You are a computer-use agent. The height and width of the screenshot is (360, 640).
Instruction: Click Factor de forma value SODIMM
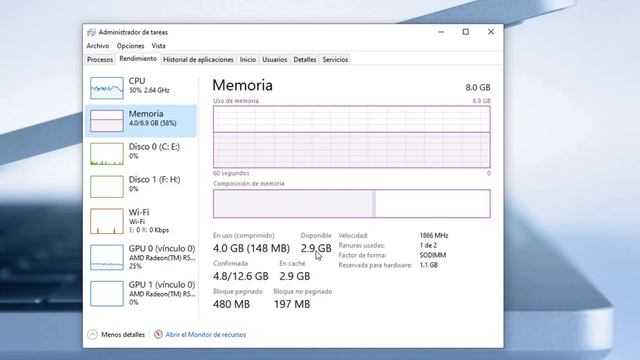pyautogui.click(x=433, y=255)
